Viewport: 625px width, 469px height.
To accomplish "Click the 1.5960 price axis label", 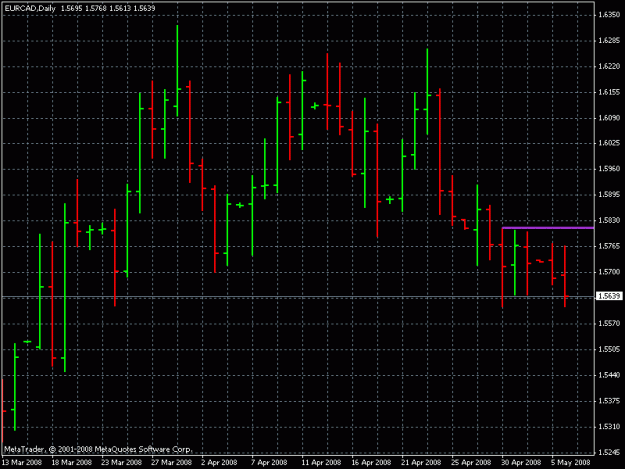I will pos(609,169).
